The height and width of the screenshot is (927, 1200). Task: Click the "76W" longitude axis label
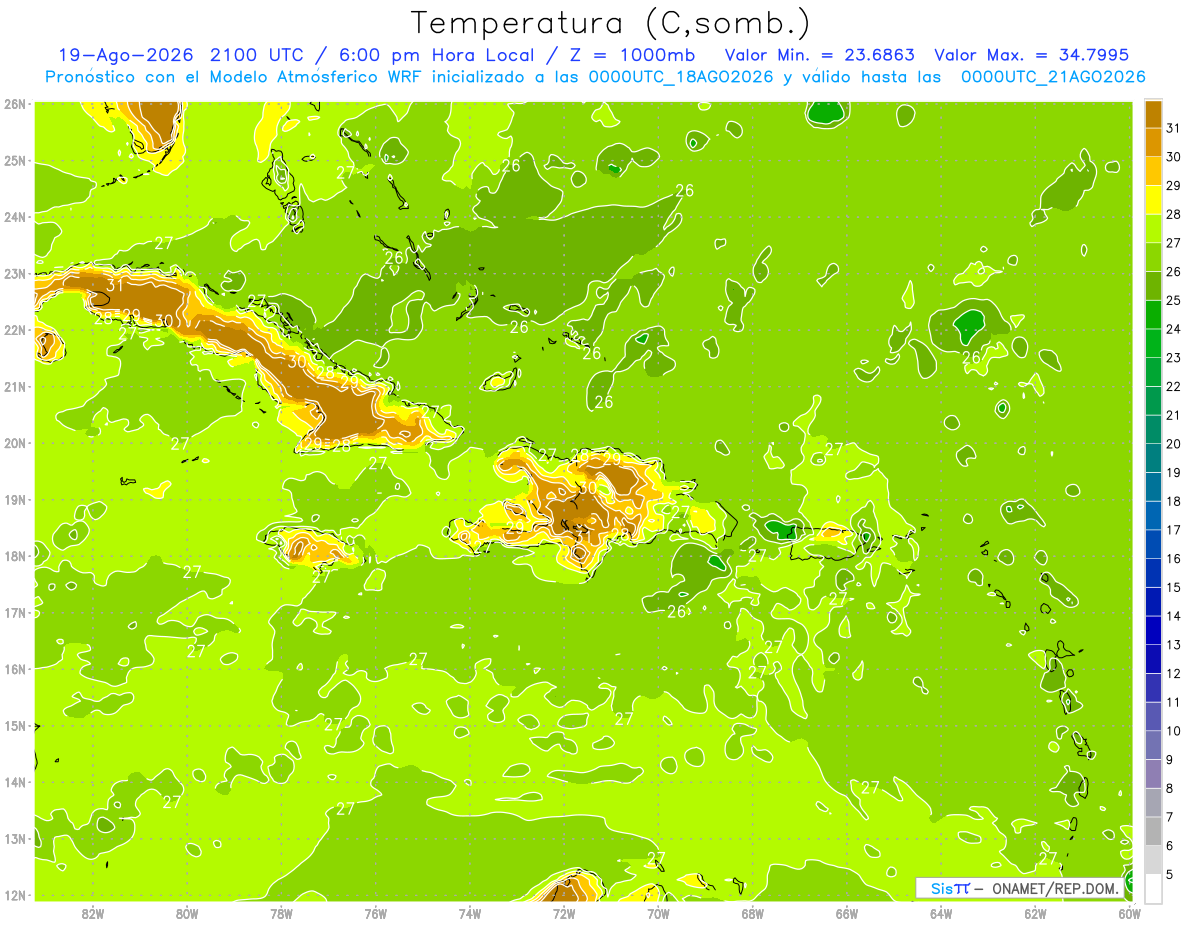pyautogui.click(x=375, y=914)
